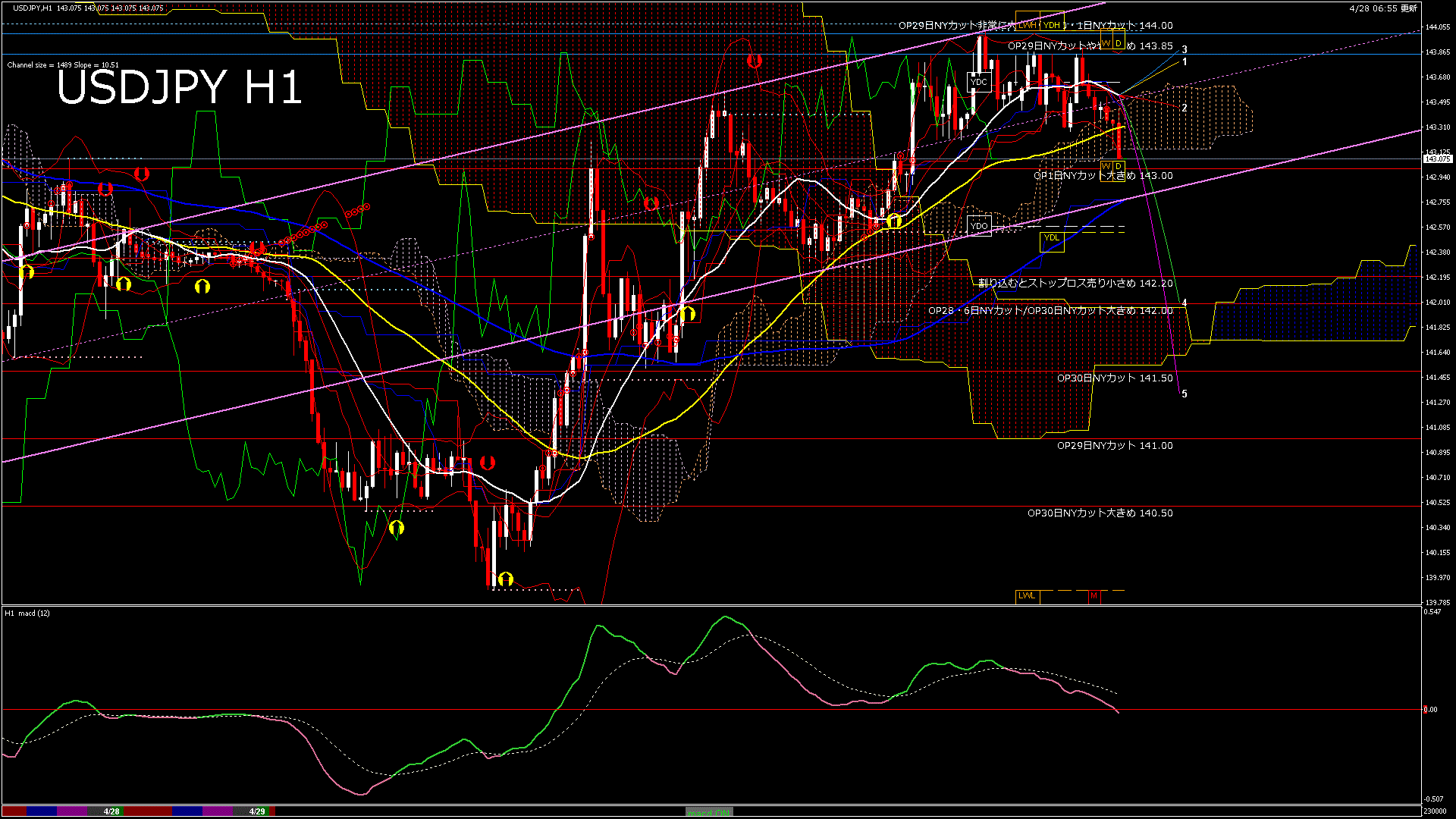Click the OP28・6日NYカット 142.00 label
Image resolution: width=1456 pixels, height=819 pixels.
coord(1050,311)
